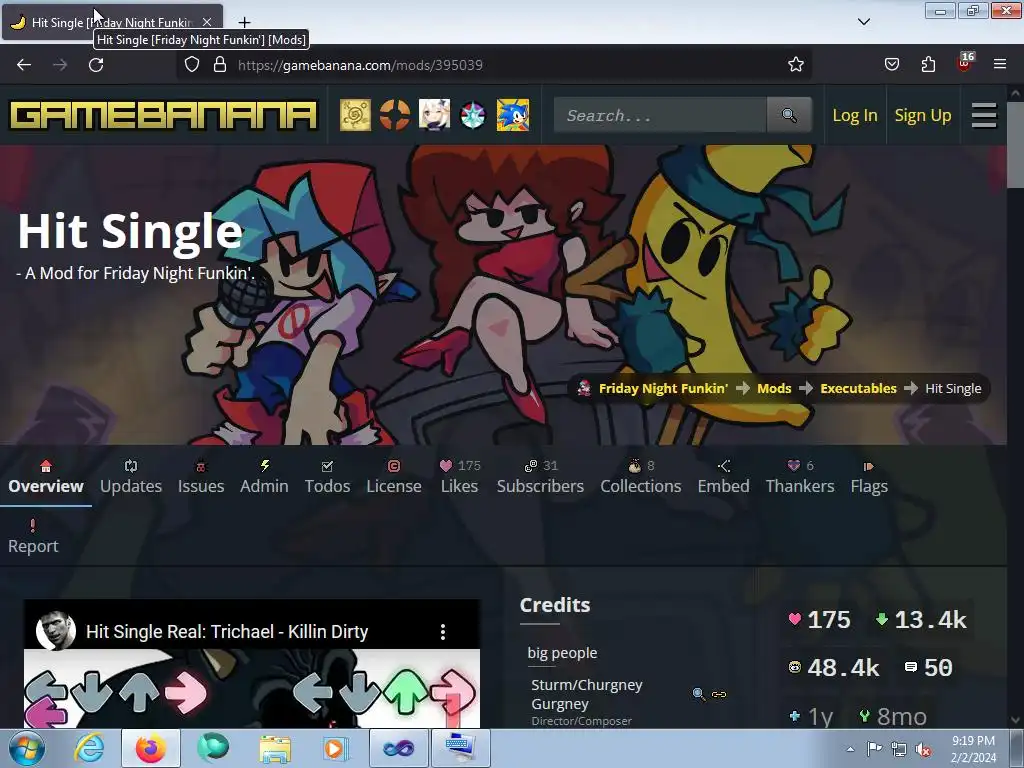The width and height of the screenshot is (1024, 768).
Task: Close the Hit Single tab
Action: 206,22
